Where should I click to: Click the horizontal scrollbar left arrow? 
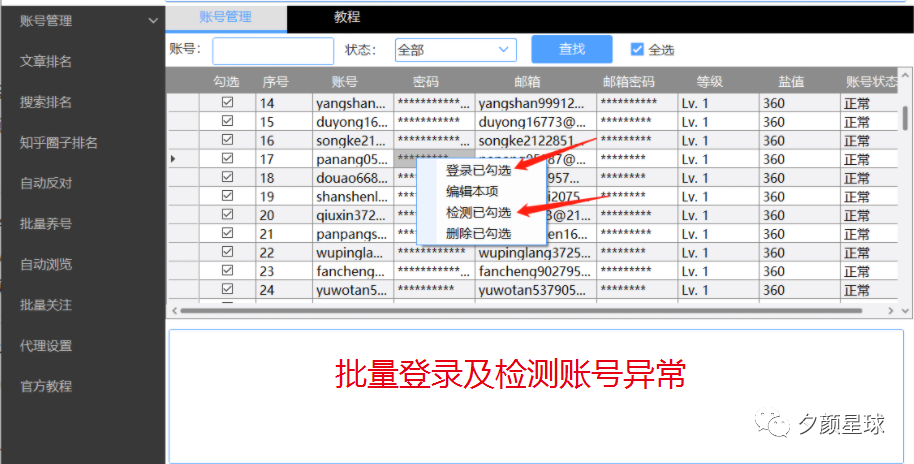point(173,311)
